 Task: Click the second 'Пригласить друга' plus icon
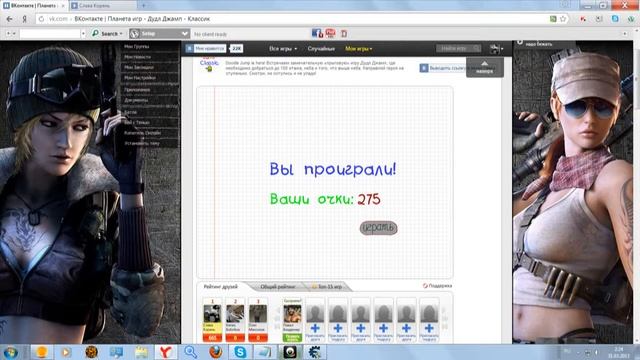point(338,328)
